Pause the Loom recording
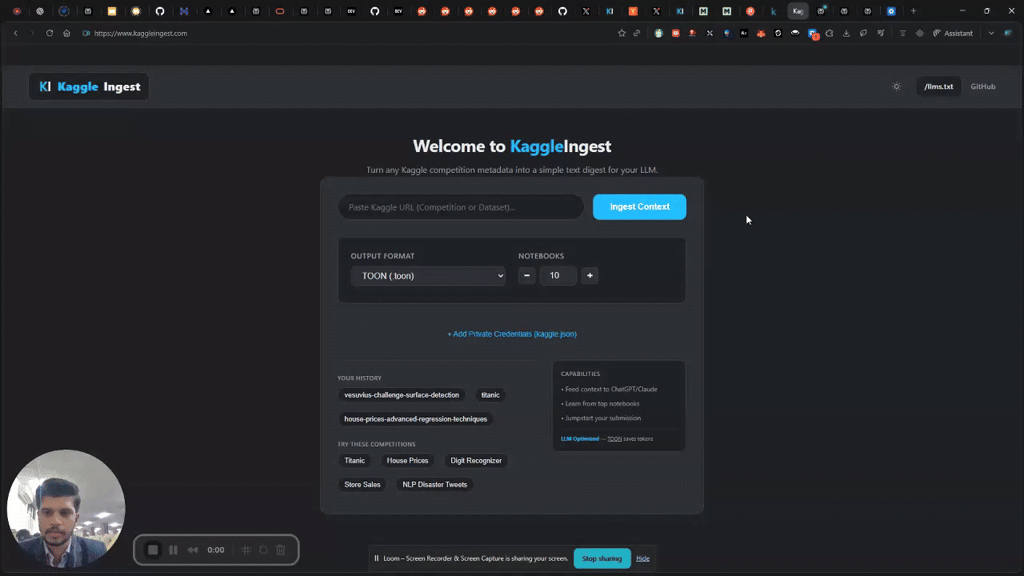The width and height of the screenshot is (1024, 576). 173,550
